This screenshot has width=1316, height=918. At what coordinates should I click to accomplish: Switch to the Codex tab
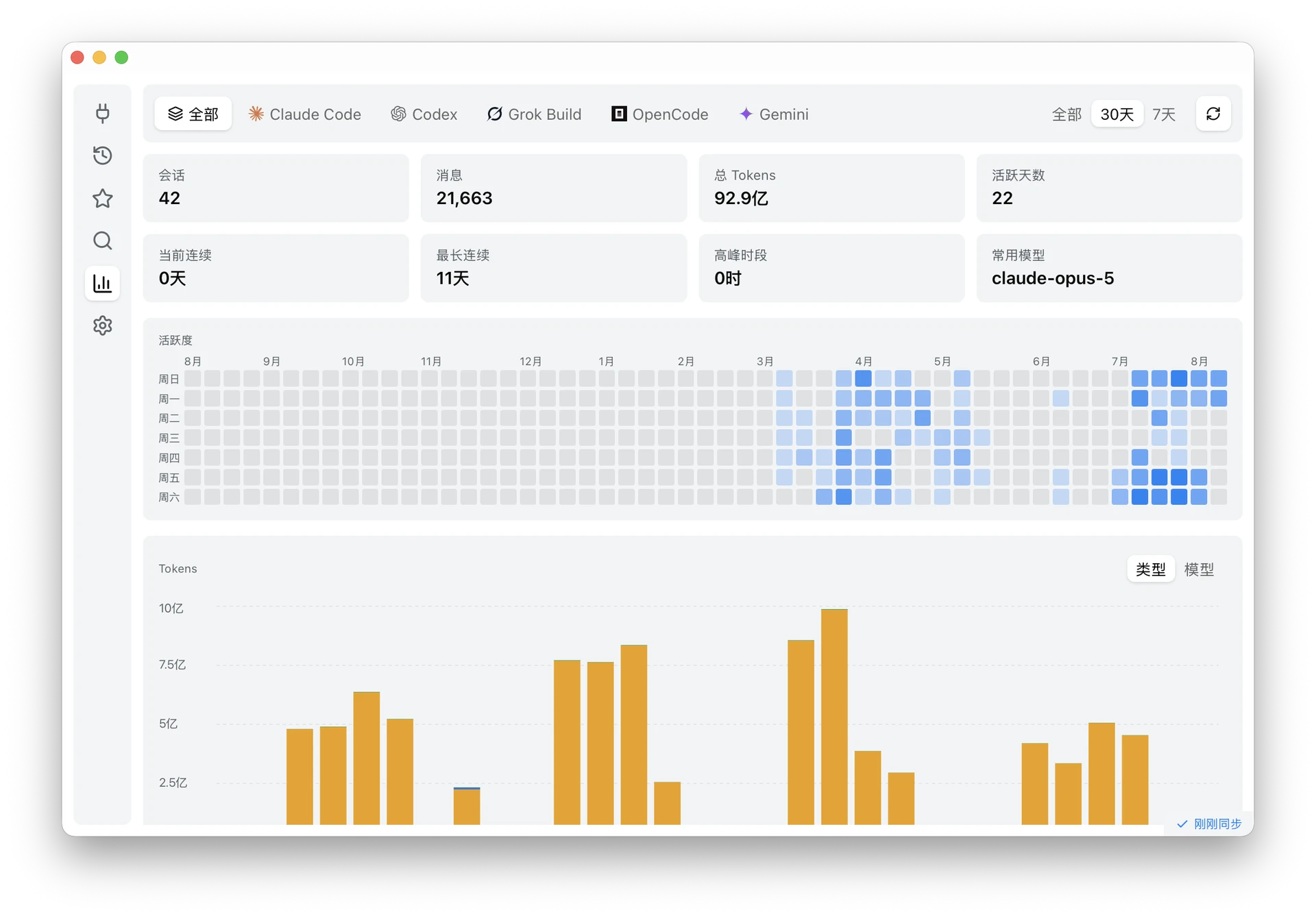point(424,114)
